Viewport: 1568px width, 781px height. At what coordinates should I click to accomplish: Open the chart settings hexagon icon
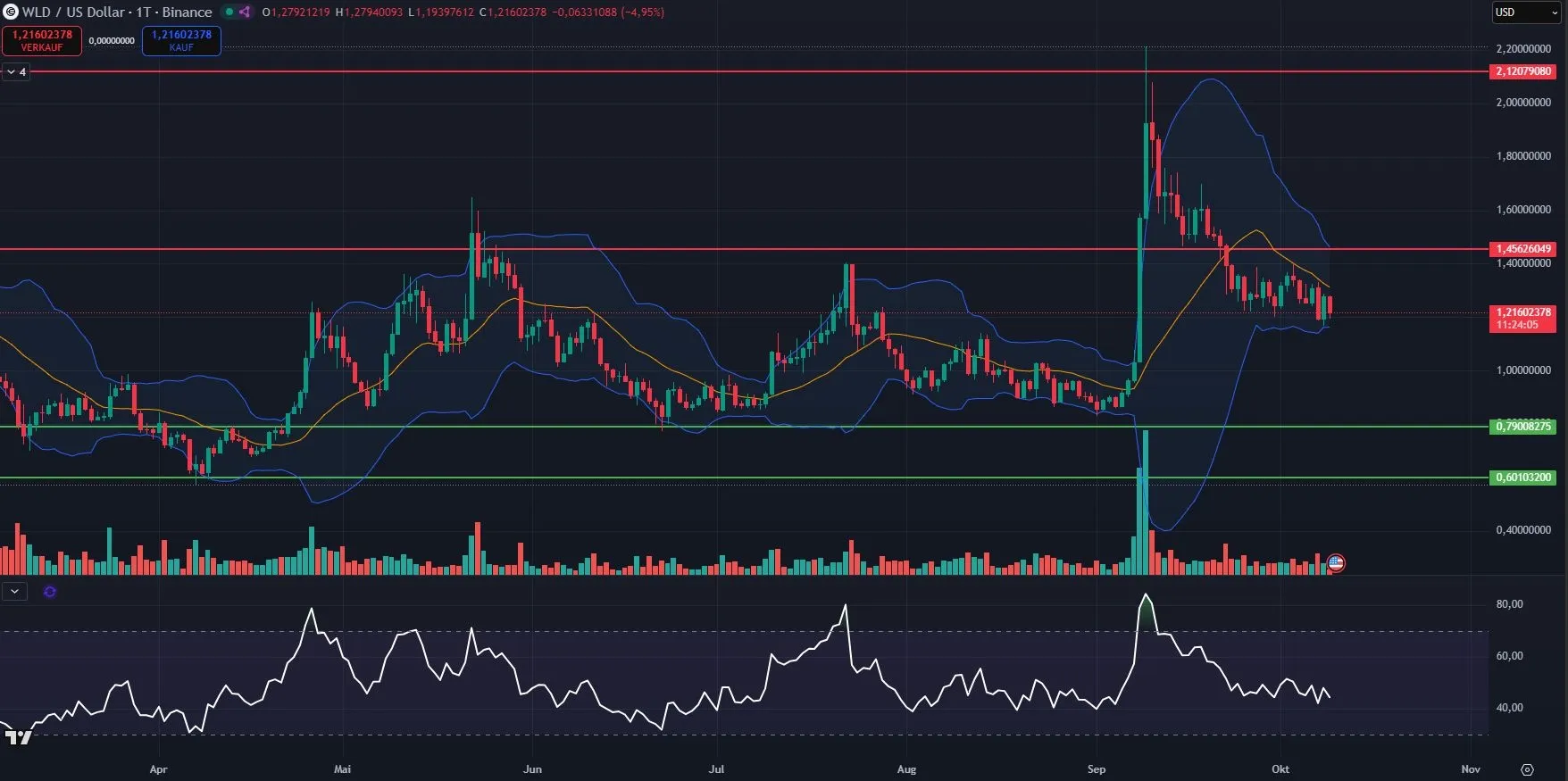click(x=1527, y=769)
